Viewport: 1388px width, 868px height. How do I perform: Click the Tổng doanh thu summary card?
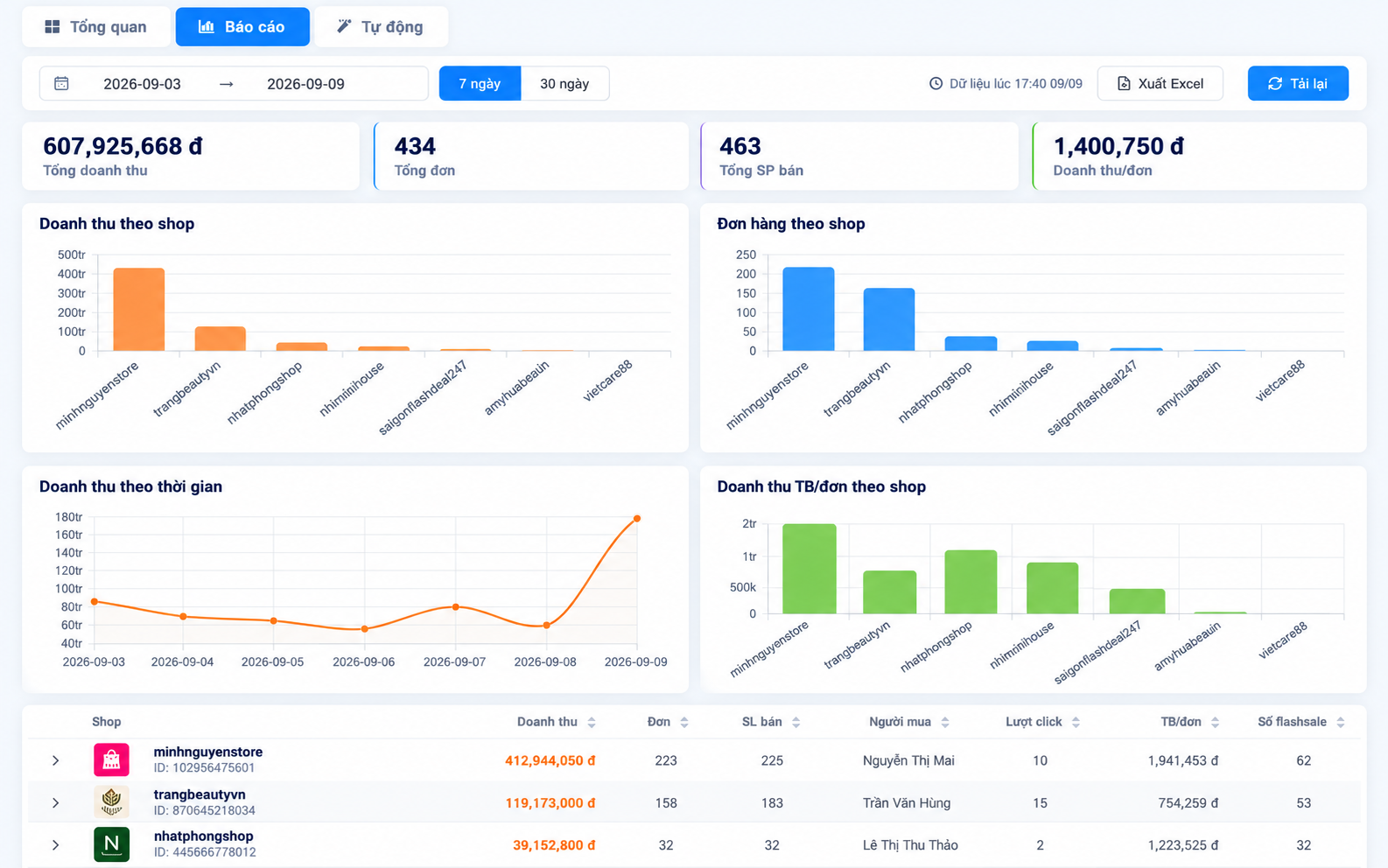click(191, 157)
